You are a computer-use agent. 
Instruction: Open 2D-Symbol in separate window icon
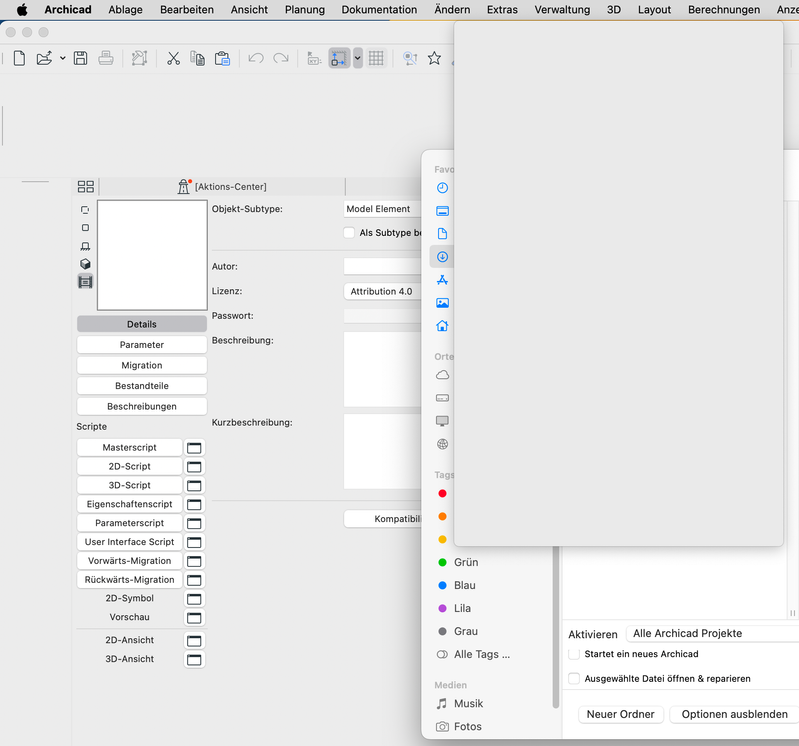(x=194, y=599)
